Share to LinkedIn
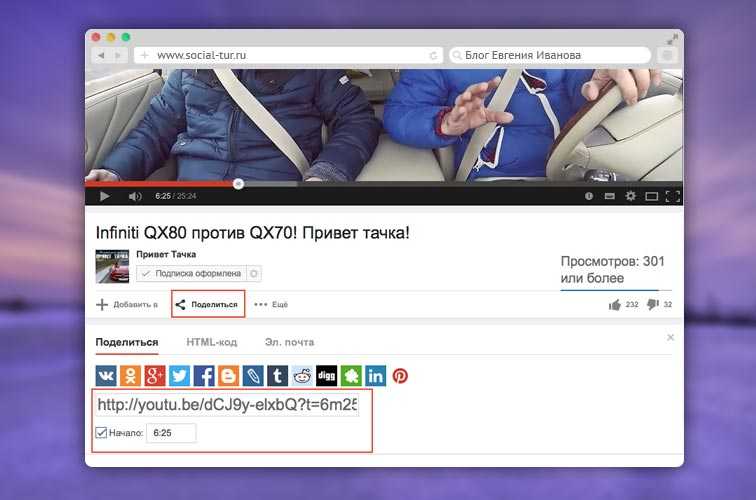 coord(376,376)
